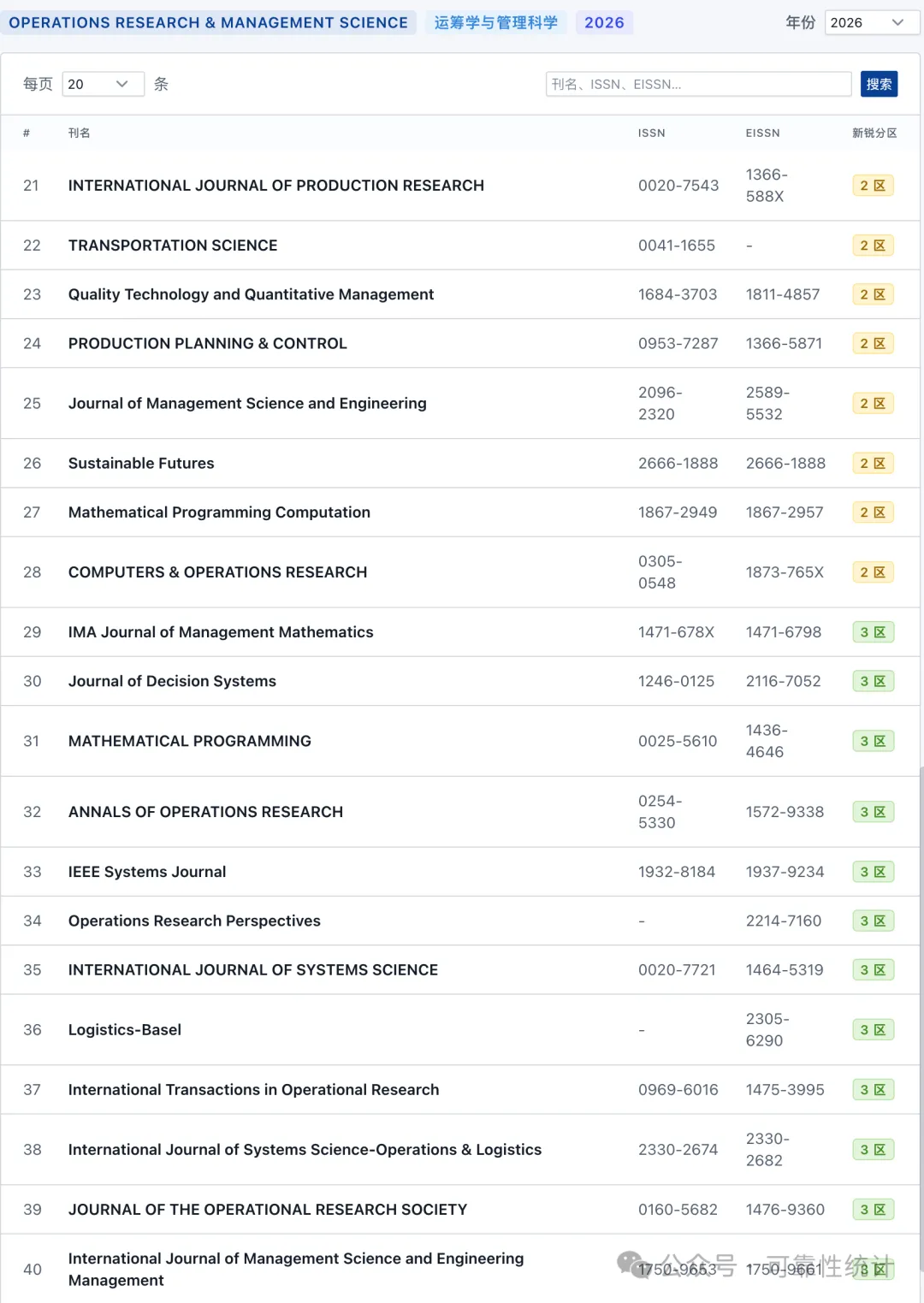The image size is (924, 1303).
Task: Click ISSN 0041-1655 cell
Action: point(677,246)
